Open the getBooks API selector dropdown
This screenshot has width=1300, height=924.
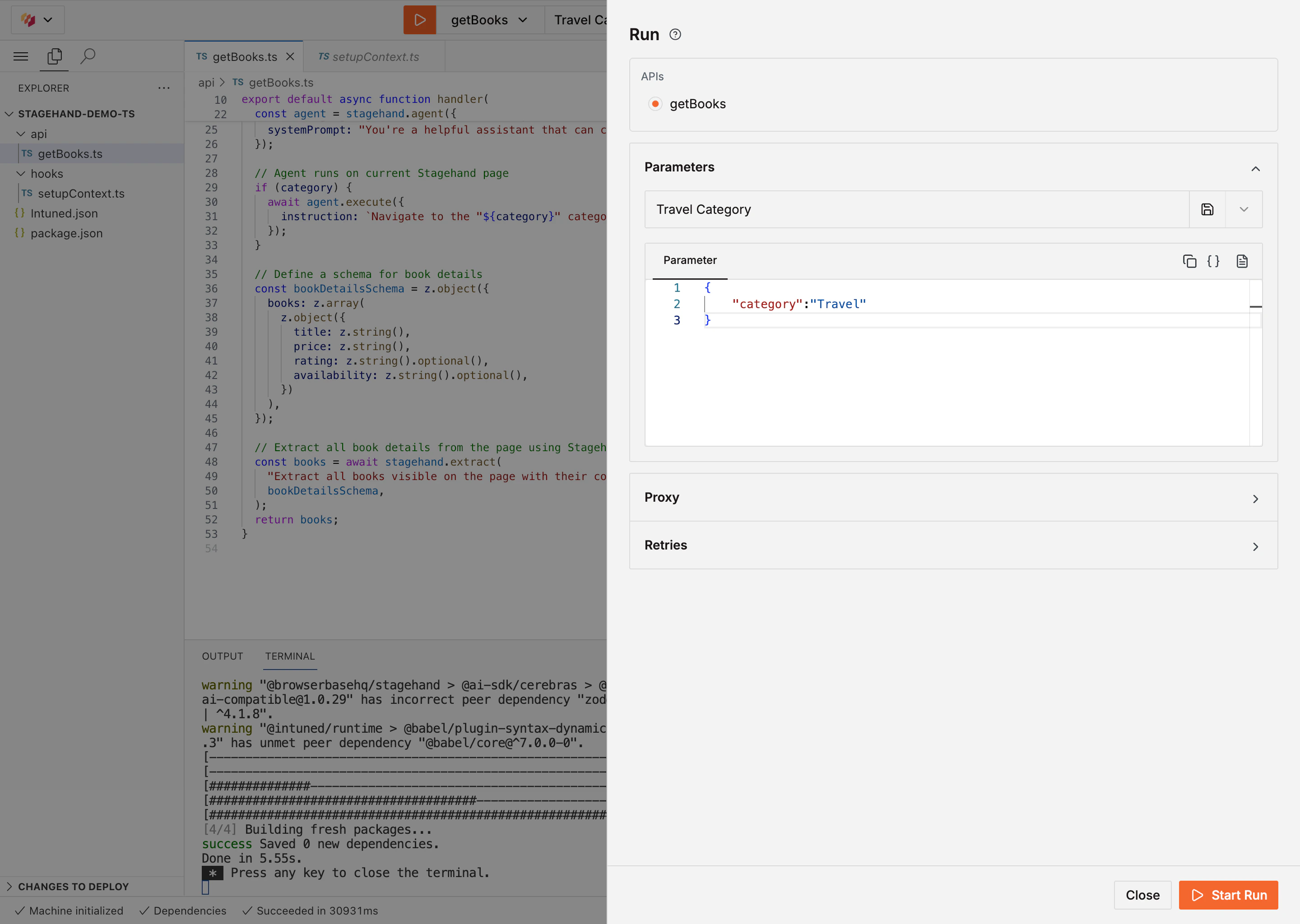click(489, 20)
